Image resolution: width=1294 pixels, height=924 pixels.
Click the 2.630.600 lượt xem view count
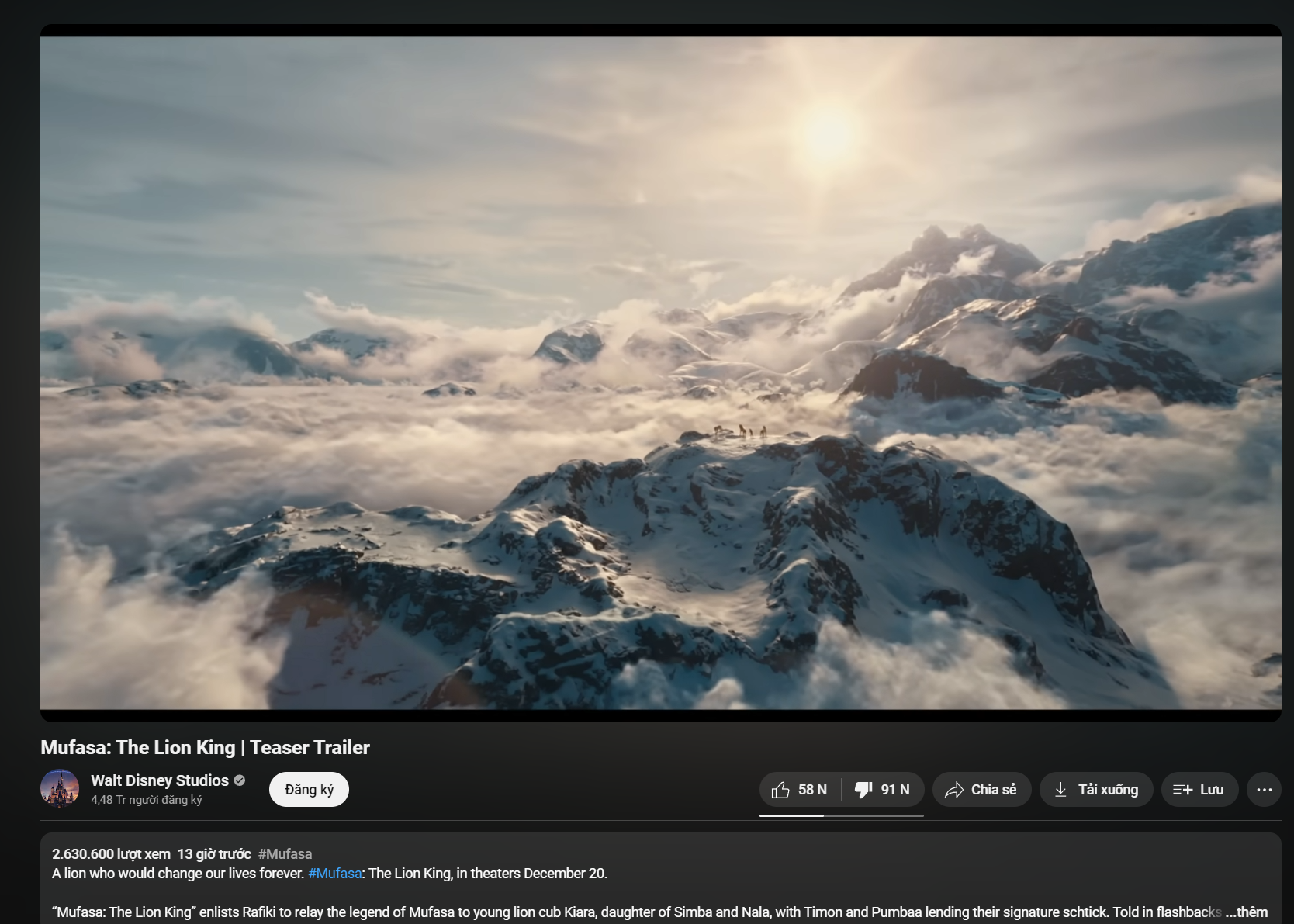tap(111, 853)
